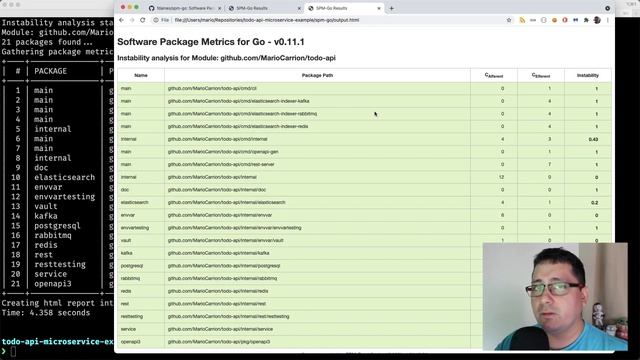
Task: Click the browser forward arrow
Action: [132, 20]
